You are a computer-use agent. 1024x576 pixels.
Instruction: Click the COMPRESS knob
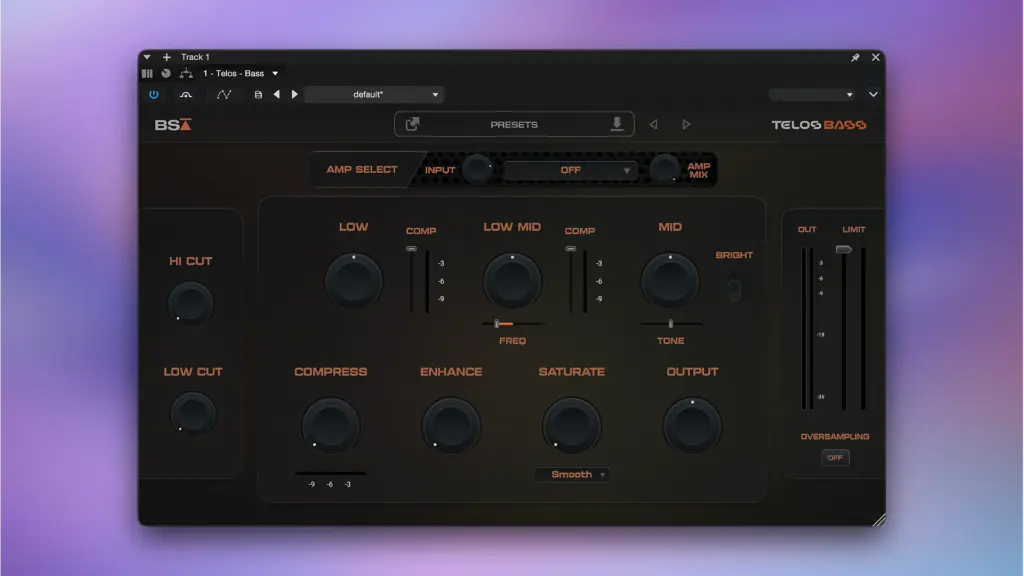click(330, 426)
